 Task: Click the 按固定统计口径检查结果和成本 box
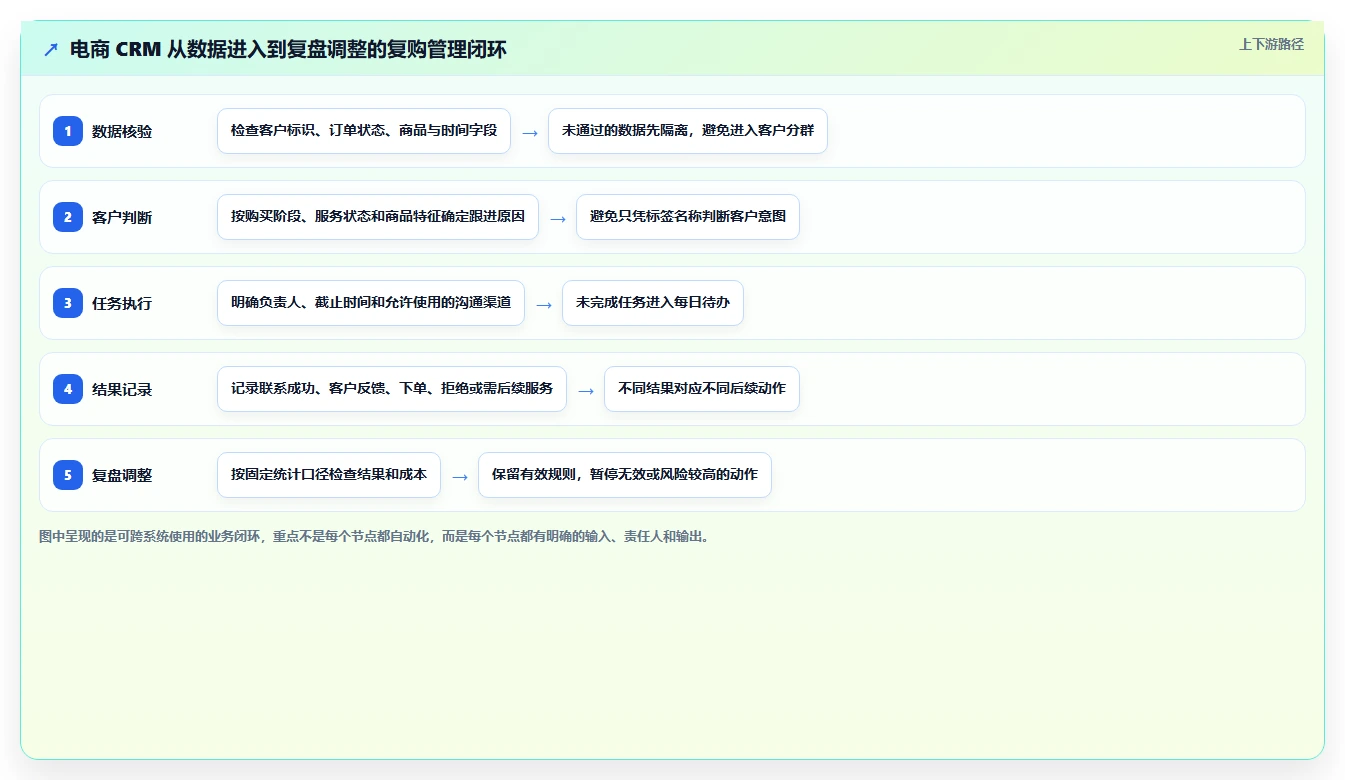point(329,475)
